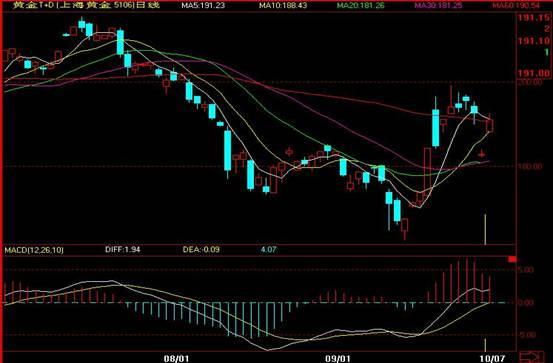The image size is (553, 363).
Task: Click the 10/07 date marker
Action: [492, 358]
